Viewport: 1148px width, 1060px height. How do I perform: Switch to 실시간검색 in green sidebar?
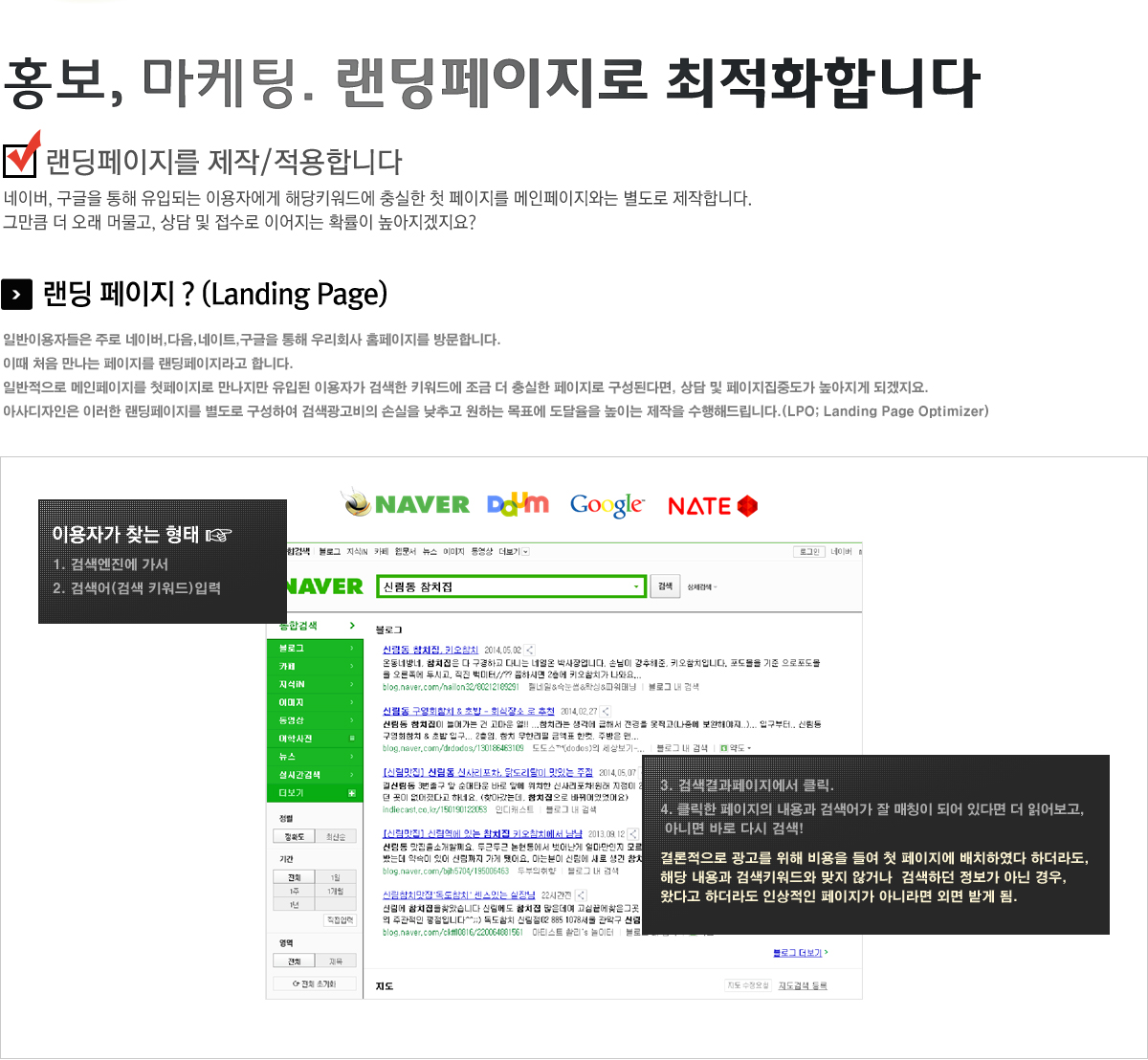[x=315, y=775]
